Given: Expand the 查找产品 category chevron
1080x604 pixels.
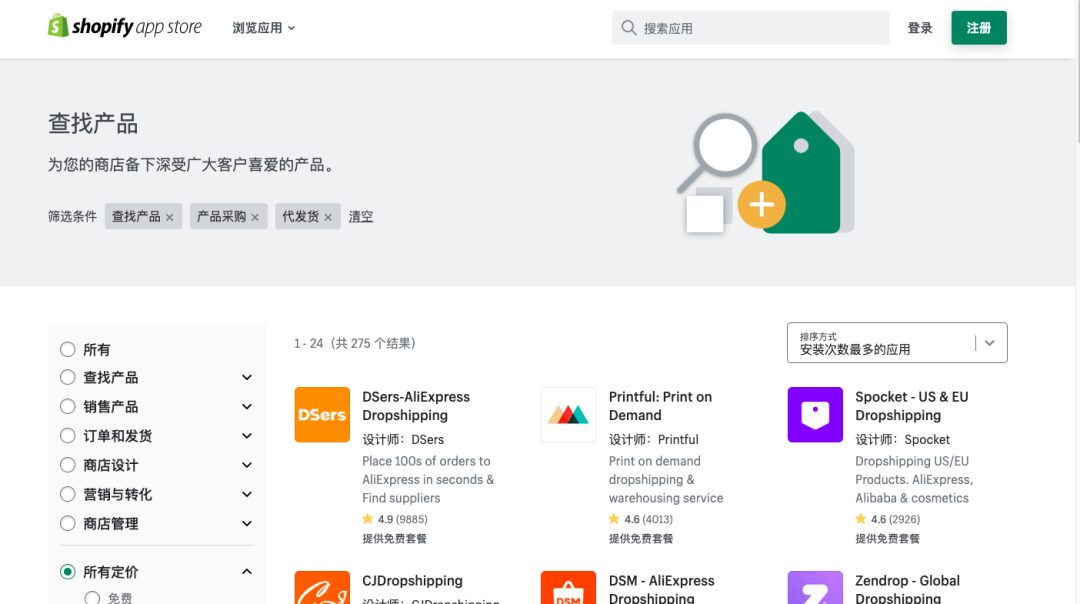Looking at the screenshot, I should pos(247,377).
